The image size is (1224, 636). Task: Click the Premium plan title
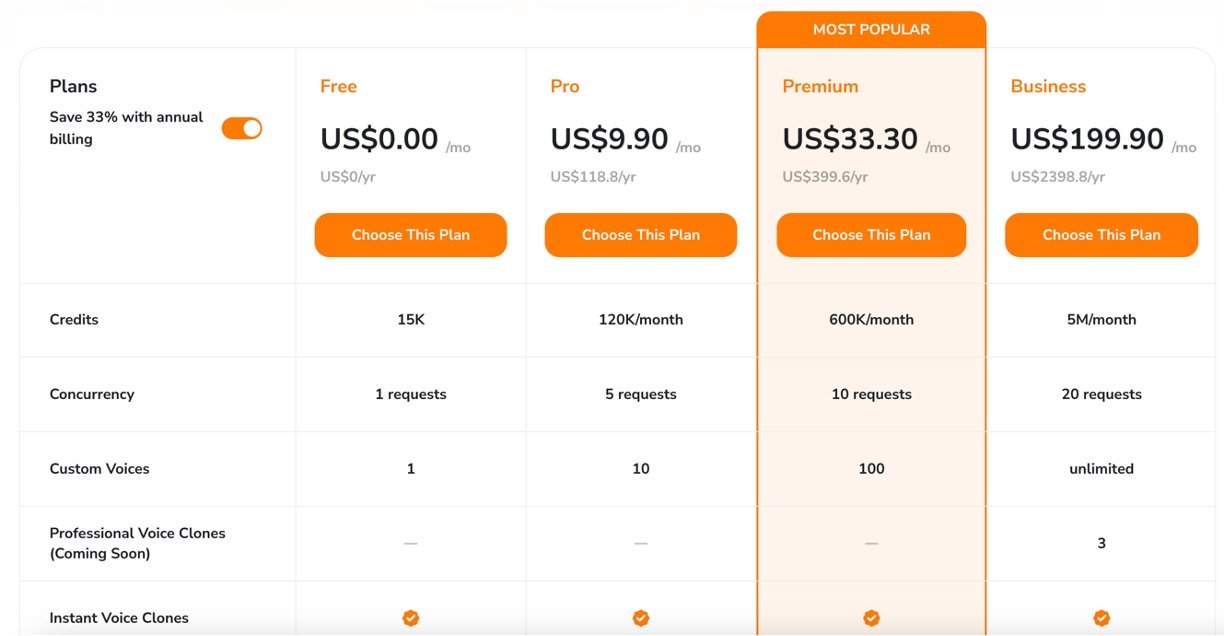pos(820,87)
